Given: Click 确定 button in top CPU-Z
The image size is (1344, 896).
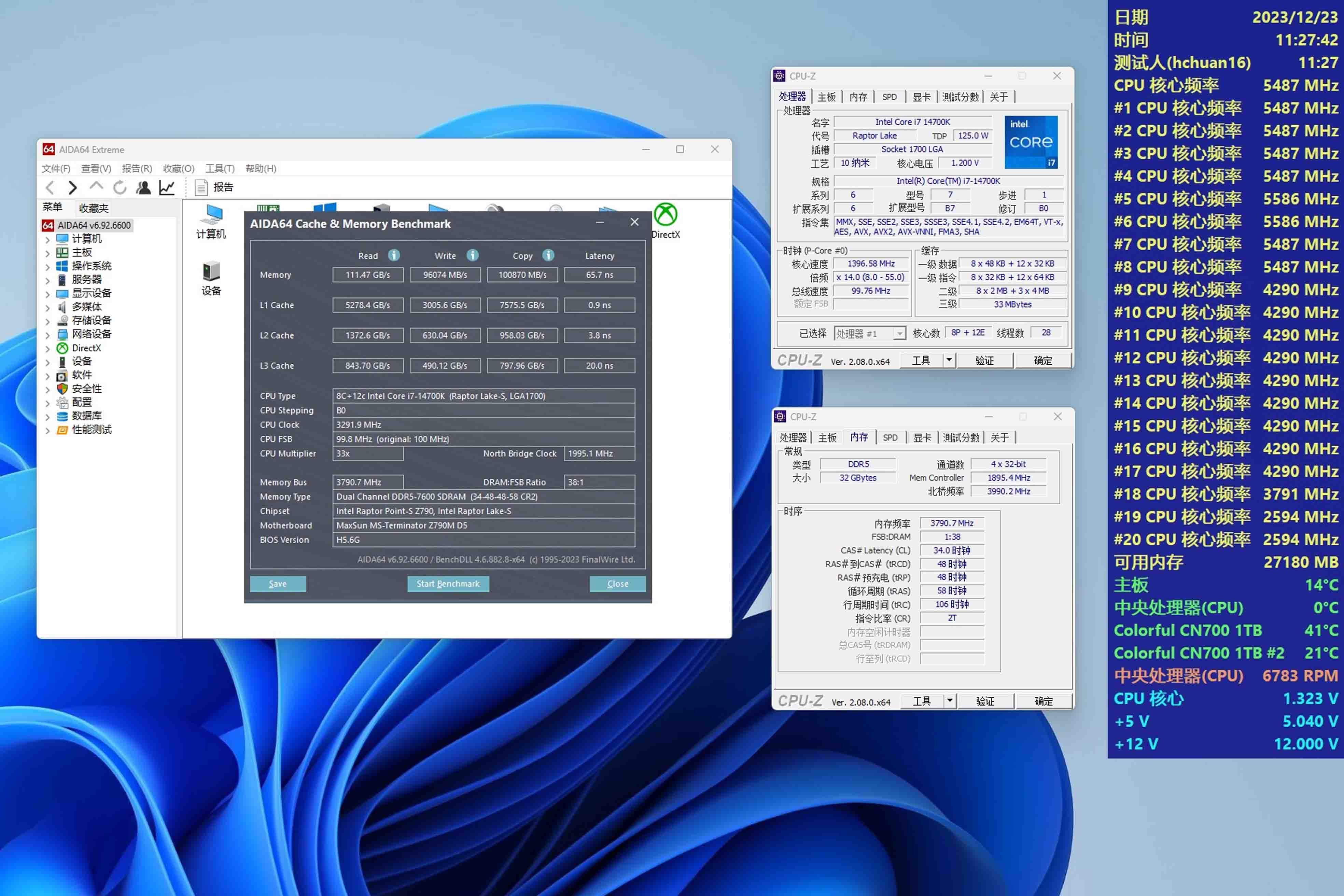Looking at the screenshot, I should tap(1043, 361).
